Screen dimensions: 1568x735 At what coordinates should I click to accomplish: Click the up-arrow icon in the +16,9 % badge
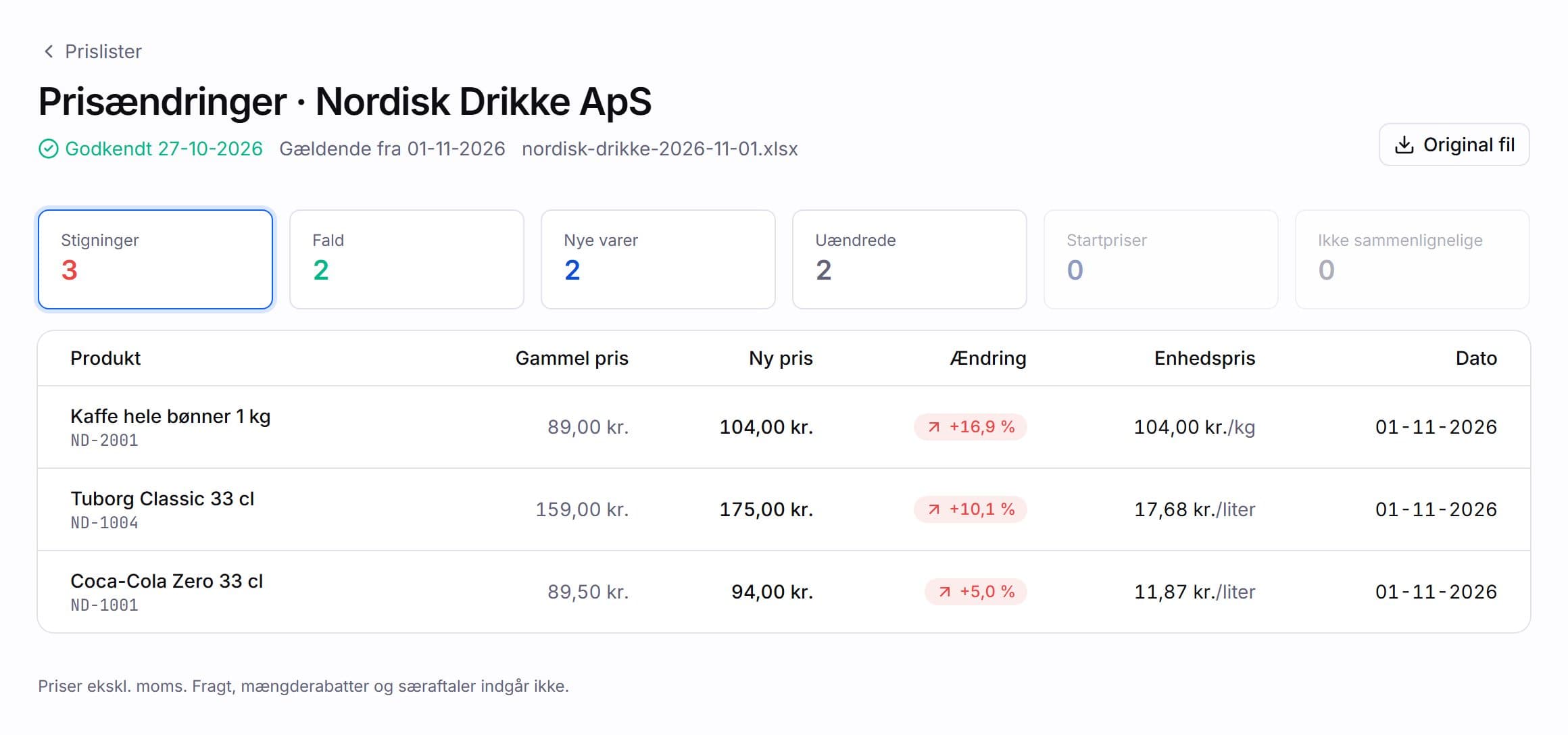[x=934, y=427]
